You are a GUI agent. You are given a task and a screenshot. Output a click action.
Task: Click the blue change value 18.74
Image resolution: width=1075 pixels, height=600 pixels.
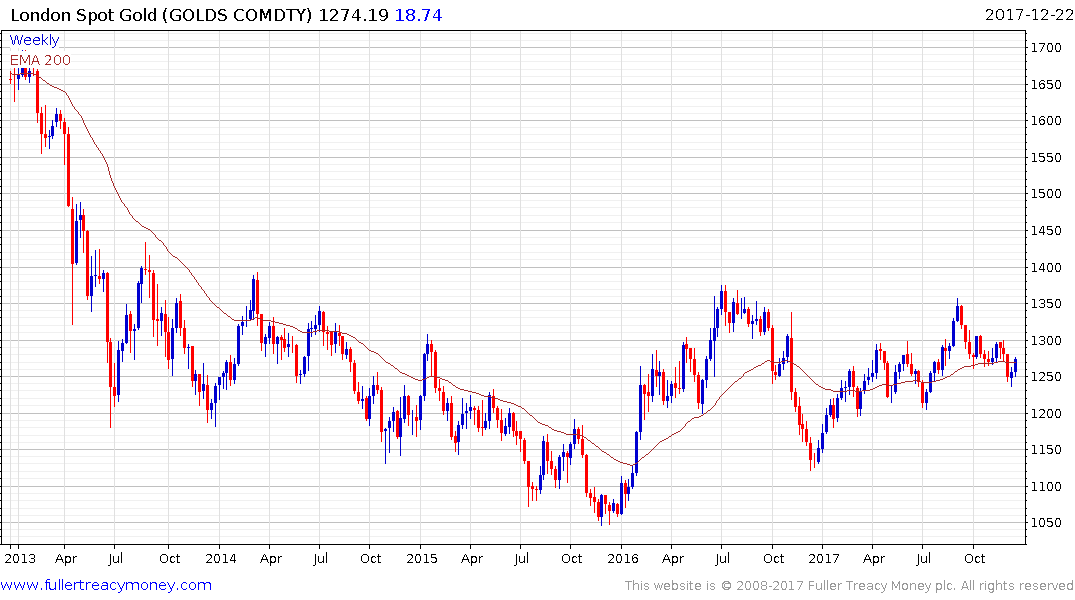tap(420, 15)
